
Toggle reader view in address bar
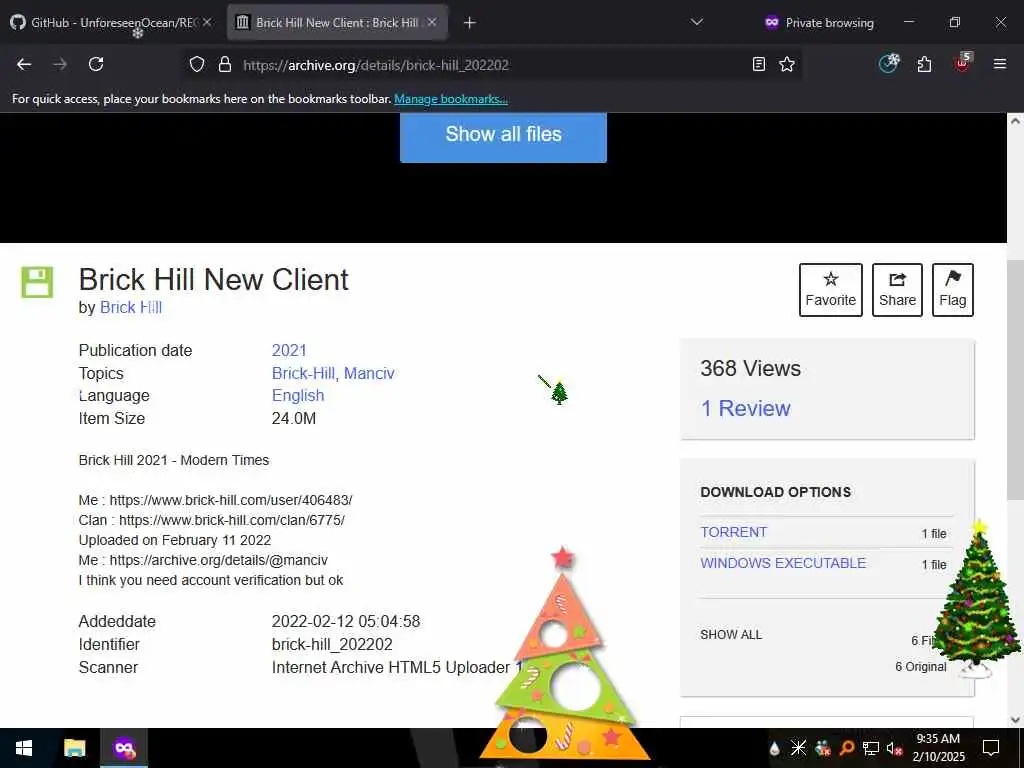coord(758,64)
